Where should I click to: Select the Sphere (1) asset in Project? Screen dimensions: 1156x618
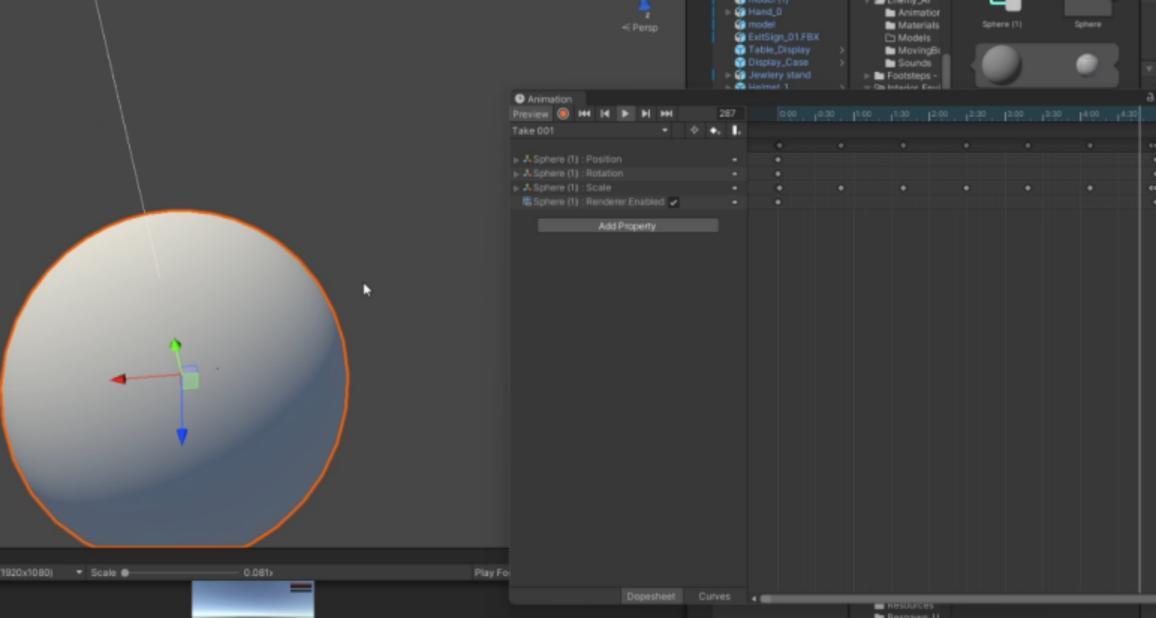tap(1002, 15)
